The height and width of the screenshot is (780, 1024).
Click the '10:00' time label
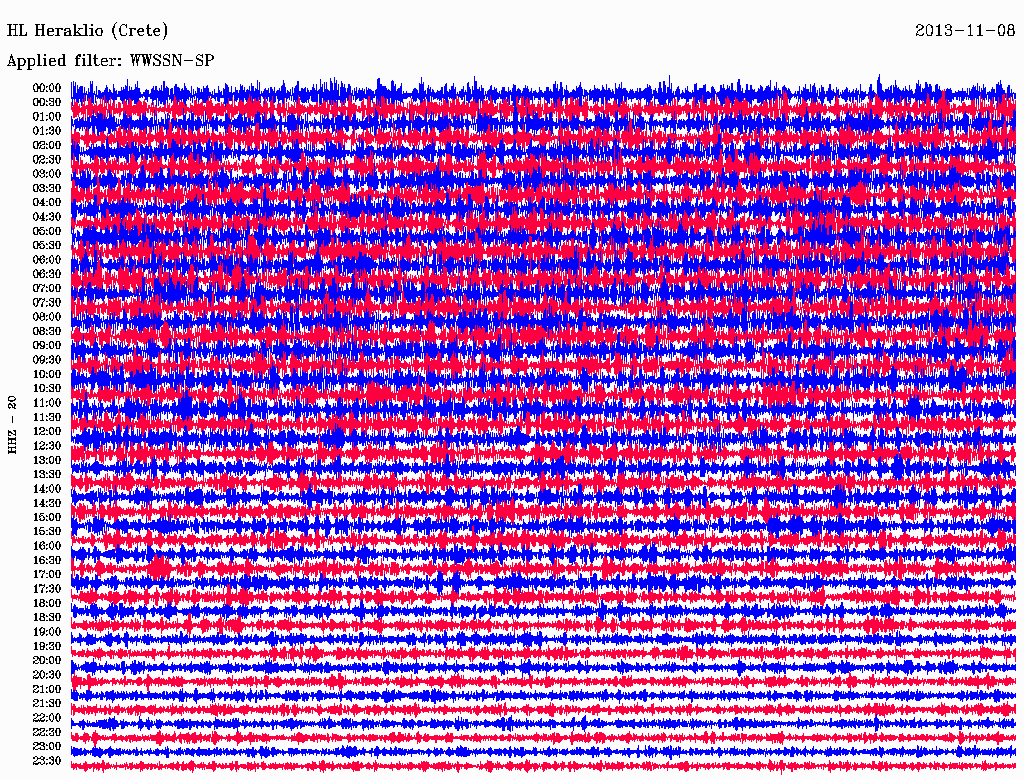[x=47, y=374]
